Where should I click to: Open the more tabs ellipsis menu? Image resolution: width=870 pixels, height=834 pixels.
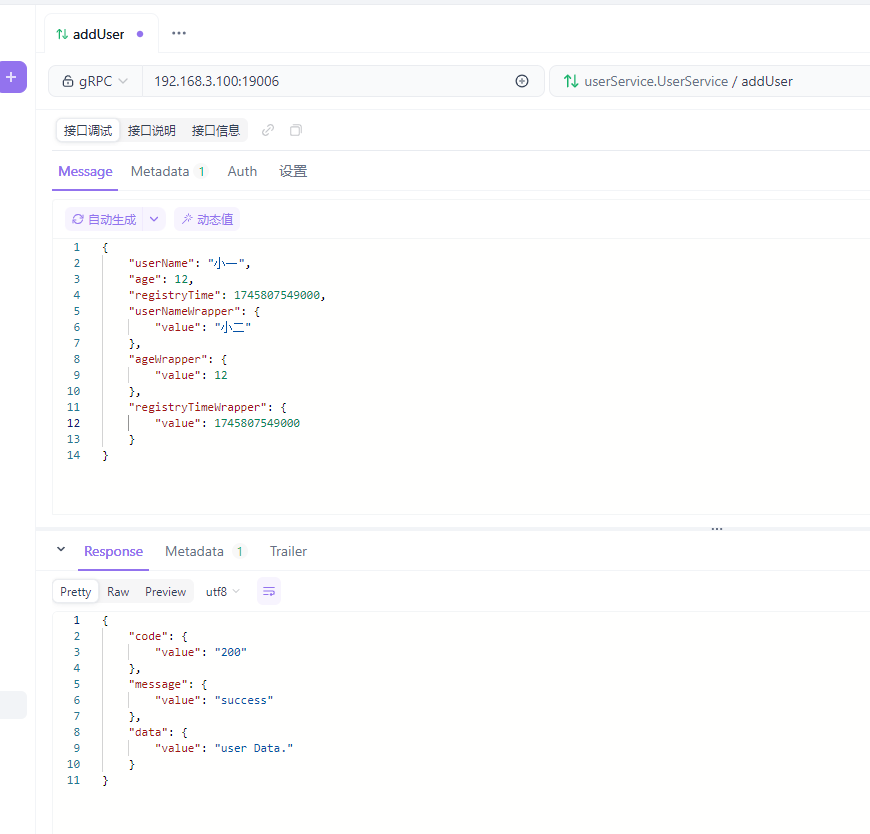(x=179, y=33)
